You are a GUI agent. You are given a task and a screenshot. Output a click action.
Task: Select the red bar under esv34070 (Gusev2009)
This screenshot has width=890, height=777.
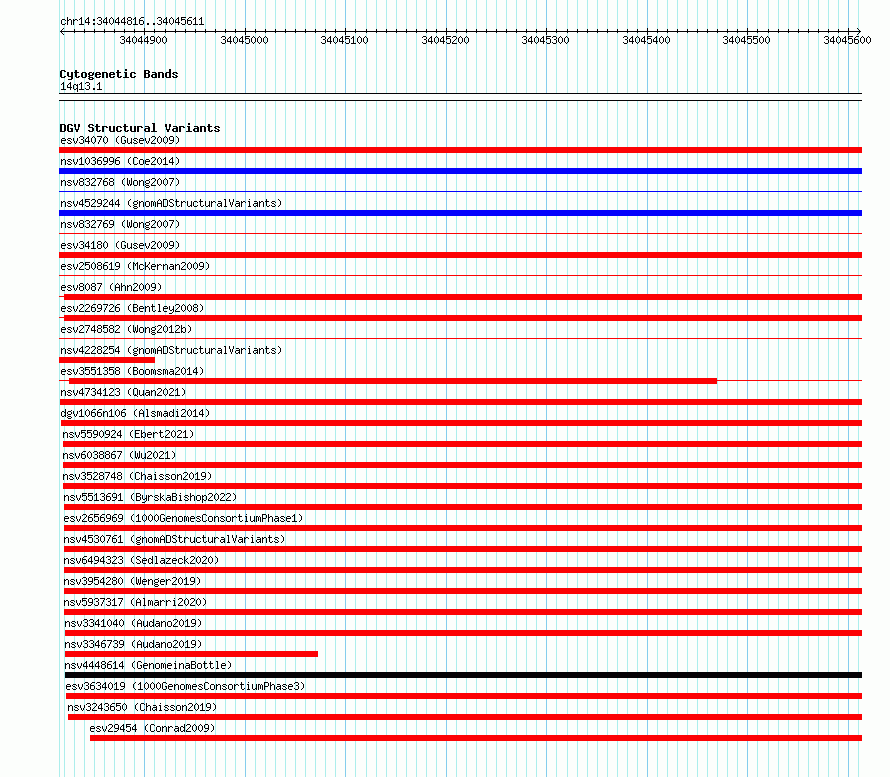460,150
